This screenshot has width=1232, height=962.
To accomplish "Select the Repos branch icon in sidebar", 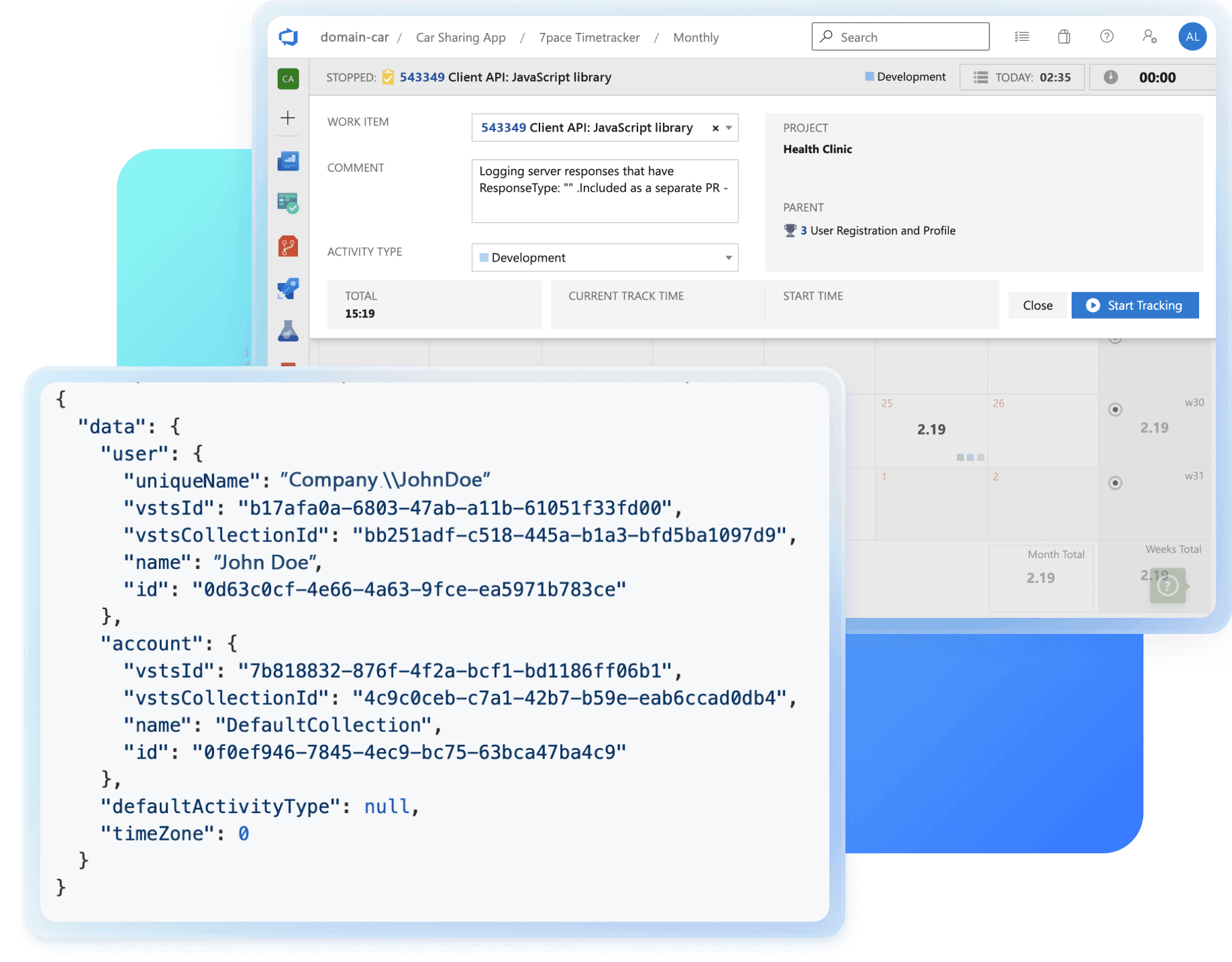I will [x=288, y=246].
